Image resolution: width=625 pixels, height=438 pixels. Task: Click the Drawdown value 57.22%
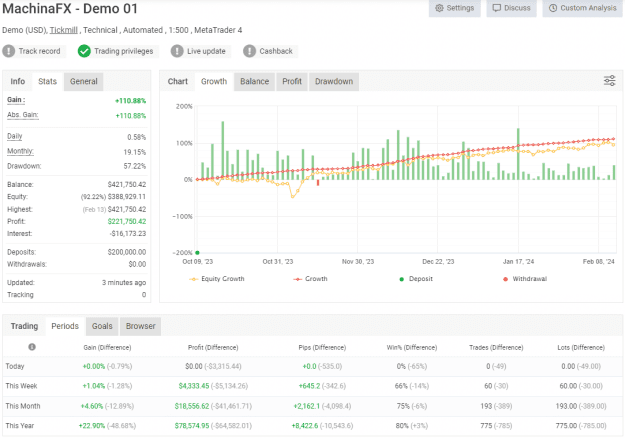pyautogui.click(x=135, y=166)
